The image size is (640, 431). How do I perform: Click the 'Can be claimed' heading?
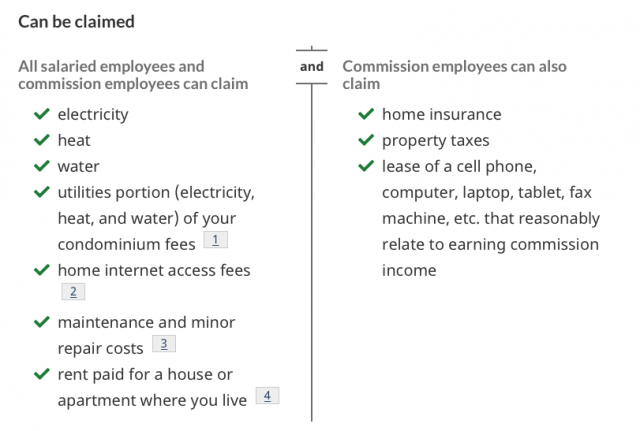pos(76,22)
